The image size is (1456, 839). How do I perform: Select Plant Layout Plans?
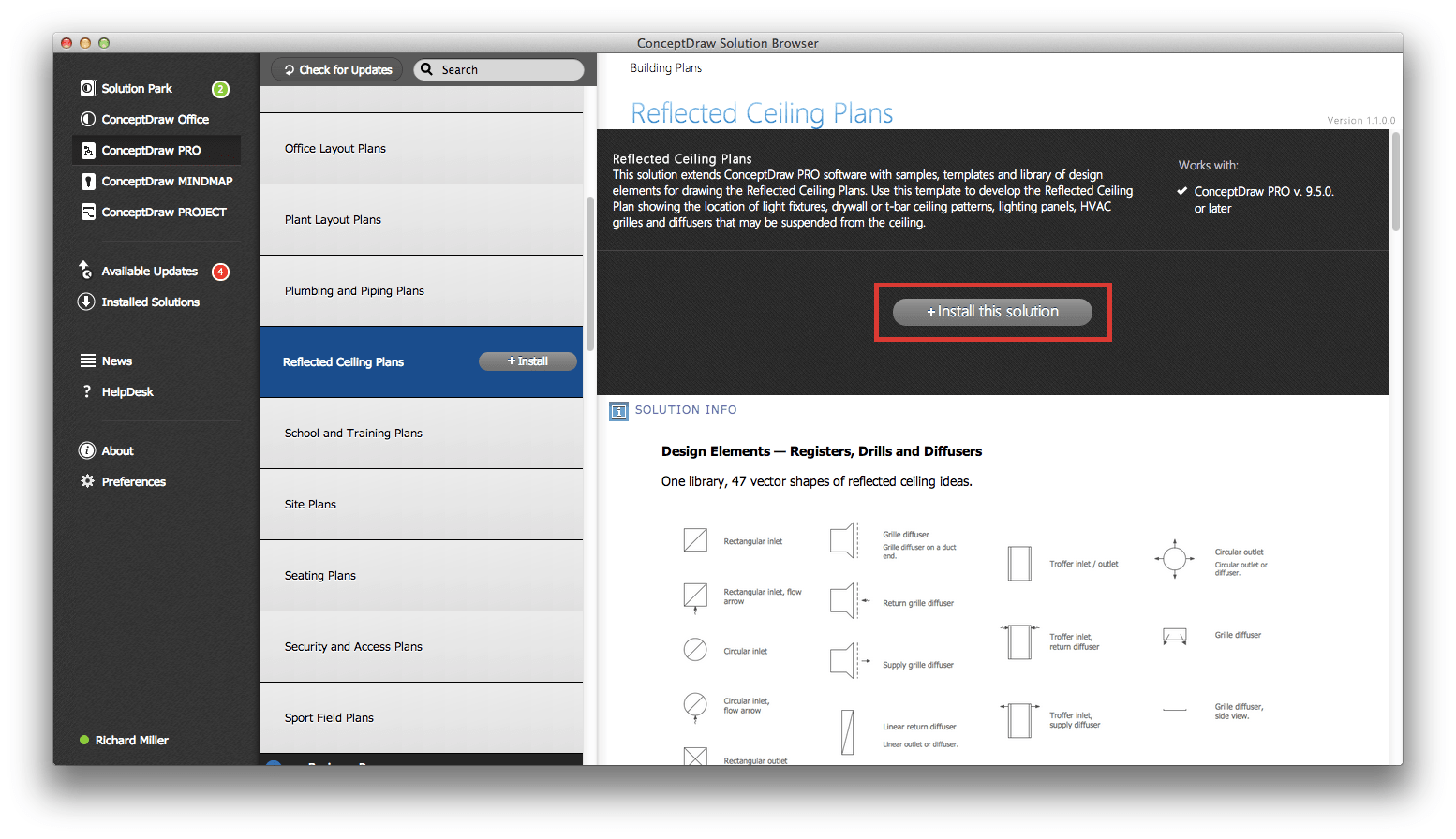[421, 219]
